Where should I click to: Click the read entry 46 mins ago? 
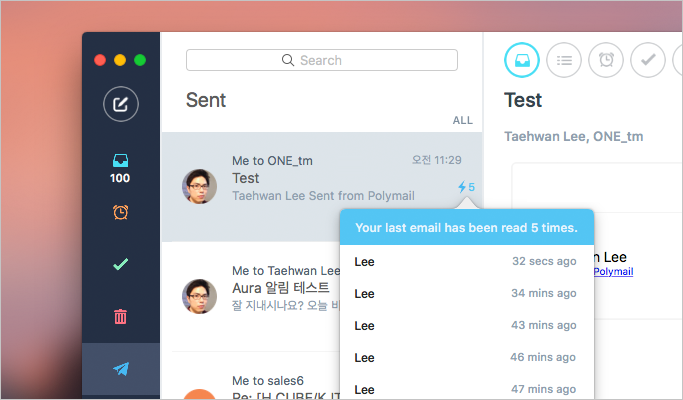(x=467, y=357)
